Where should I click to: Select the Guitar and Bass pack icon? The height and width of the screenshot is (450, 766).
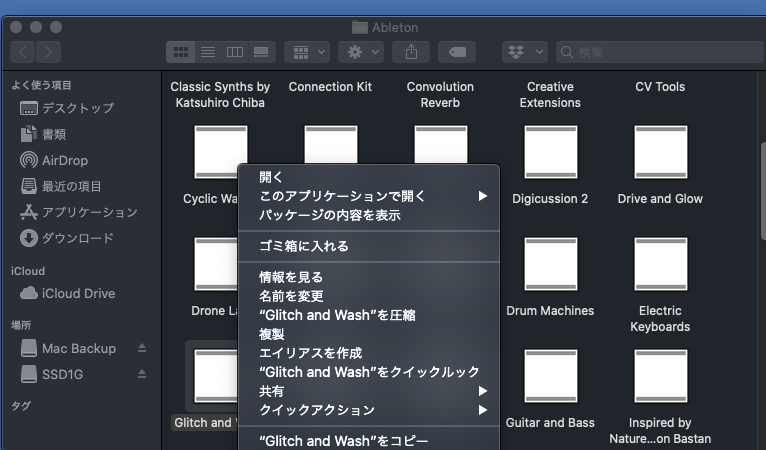tap(551, 376)
